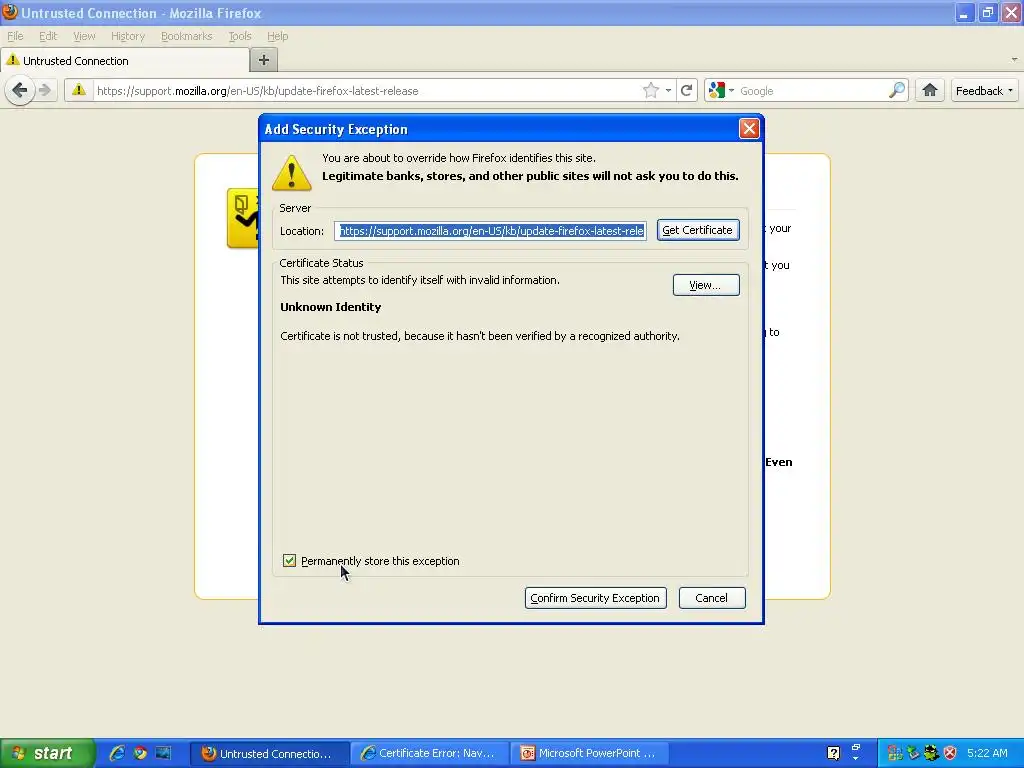Click the Google search input box

(811, 91)
